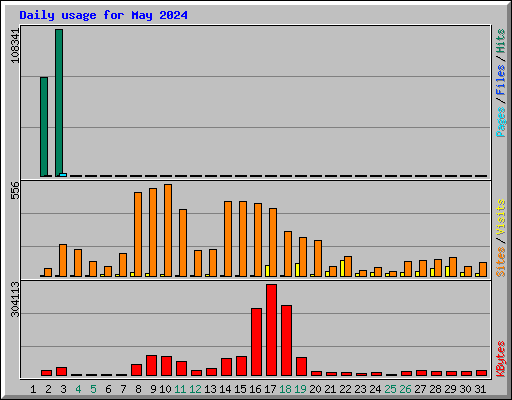Click day label 31 on the x-axis
Viewport: 512px width, 400px height.
pyautogui.click(x=480, y=389)
